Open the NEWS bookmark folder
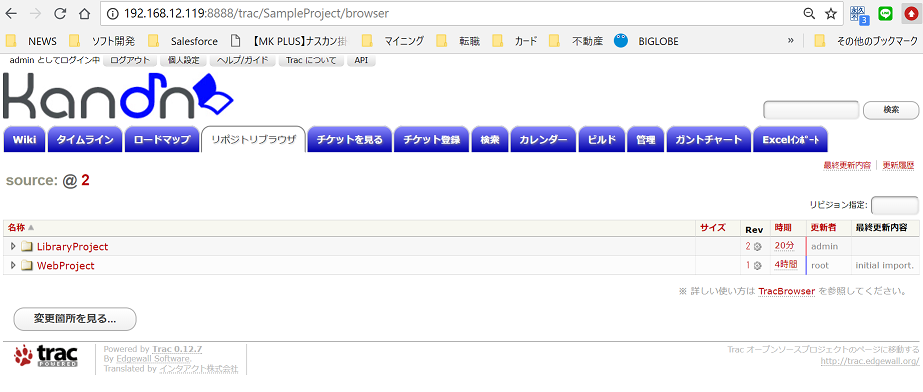The width and height of the screenshot is (923, 392). 31,41
